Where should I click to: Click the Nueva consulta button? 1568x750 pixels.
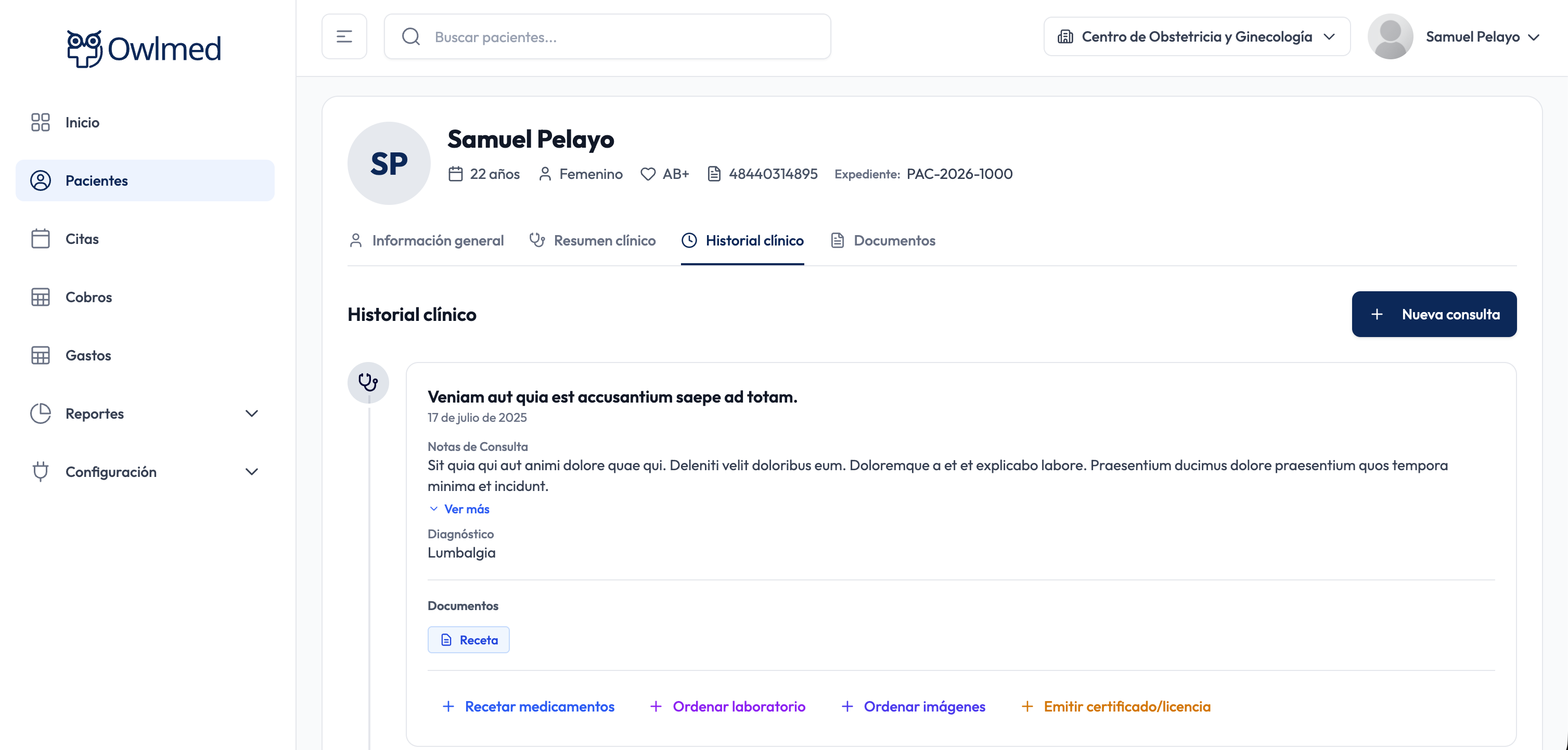point(1434,314)
